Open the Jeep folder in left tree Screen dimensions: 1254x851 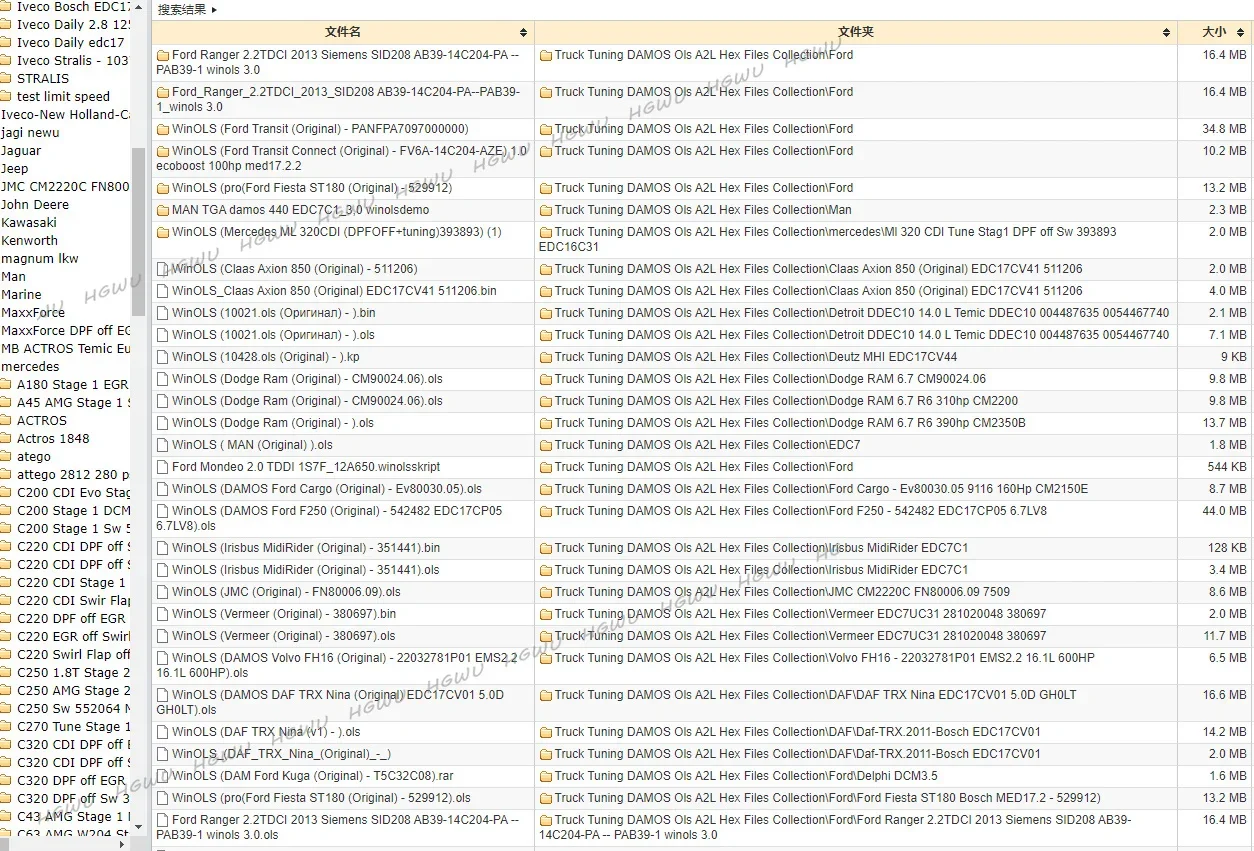[x=15, y=168]
